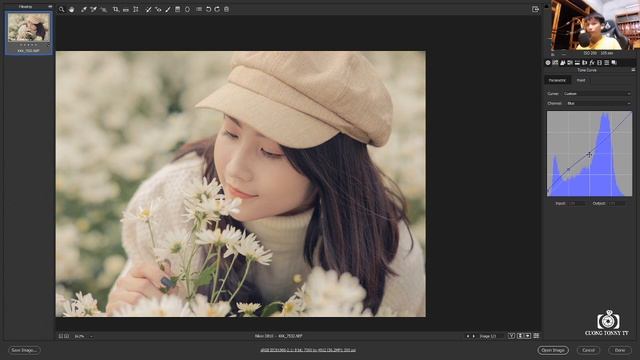
Task: Toggle full screen mode icon
Action: coord(536,9)
